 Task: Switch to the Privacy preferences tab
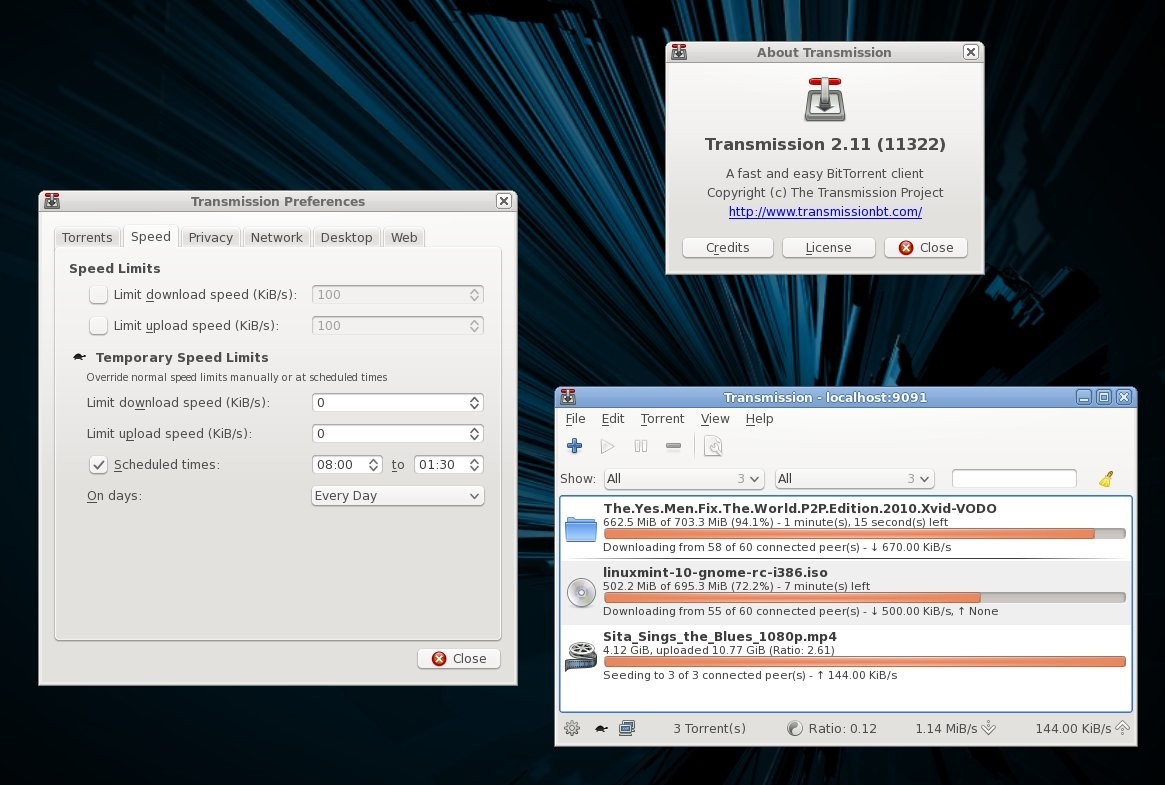point(210,237)
